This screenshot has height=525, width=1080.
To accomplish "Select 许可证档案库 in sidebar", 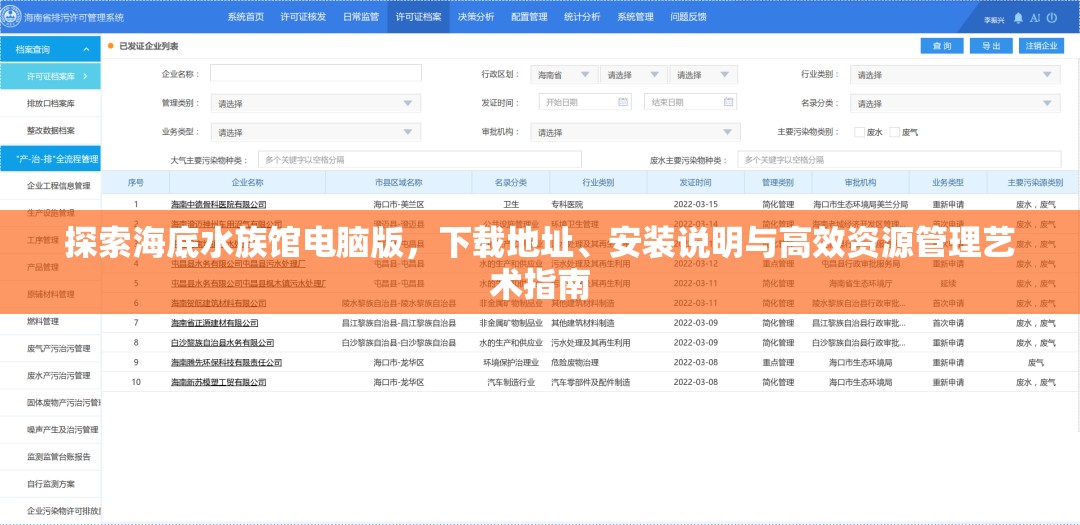I will point(50,76).
